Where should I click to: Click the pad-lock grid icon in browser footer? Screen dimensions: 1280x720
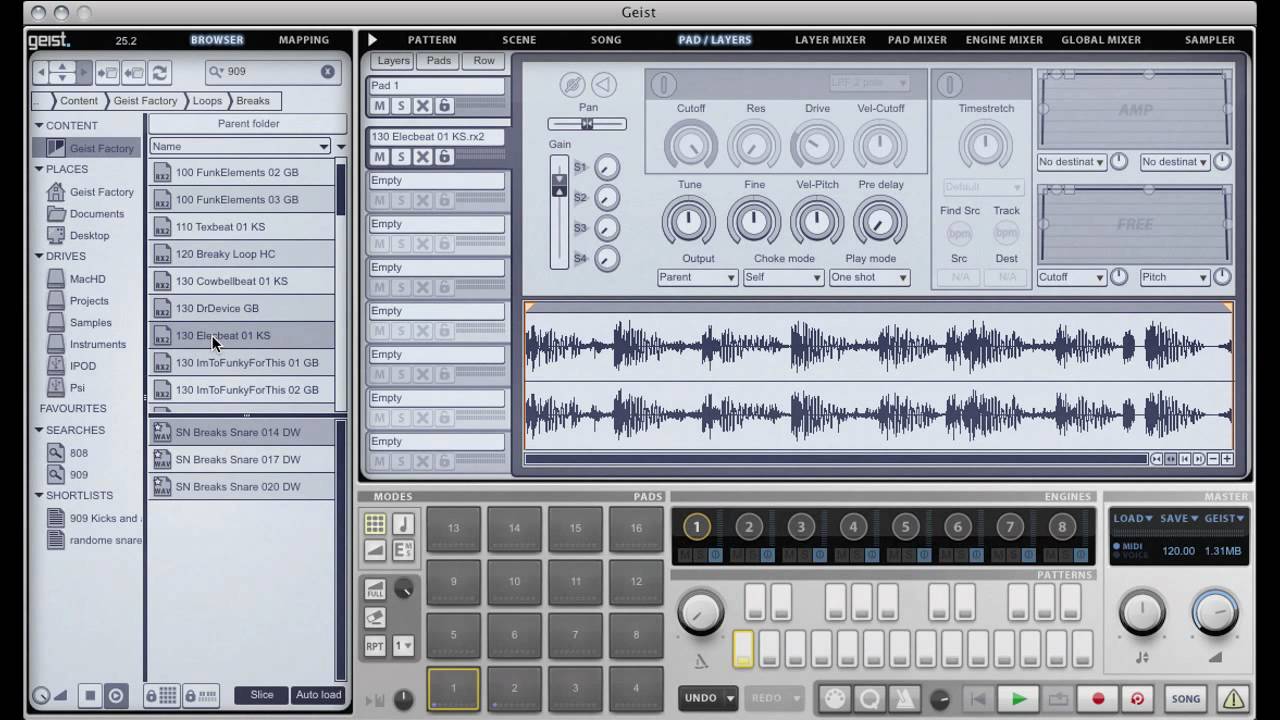162,695
